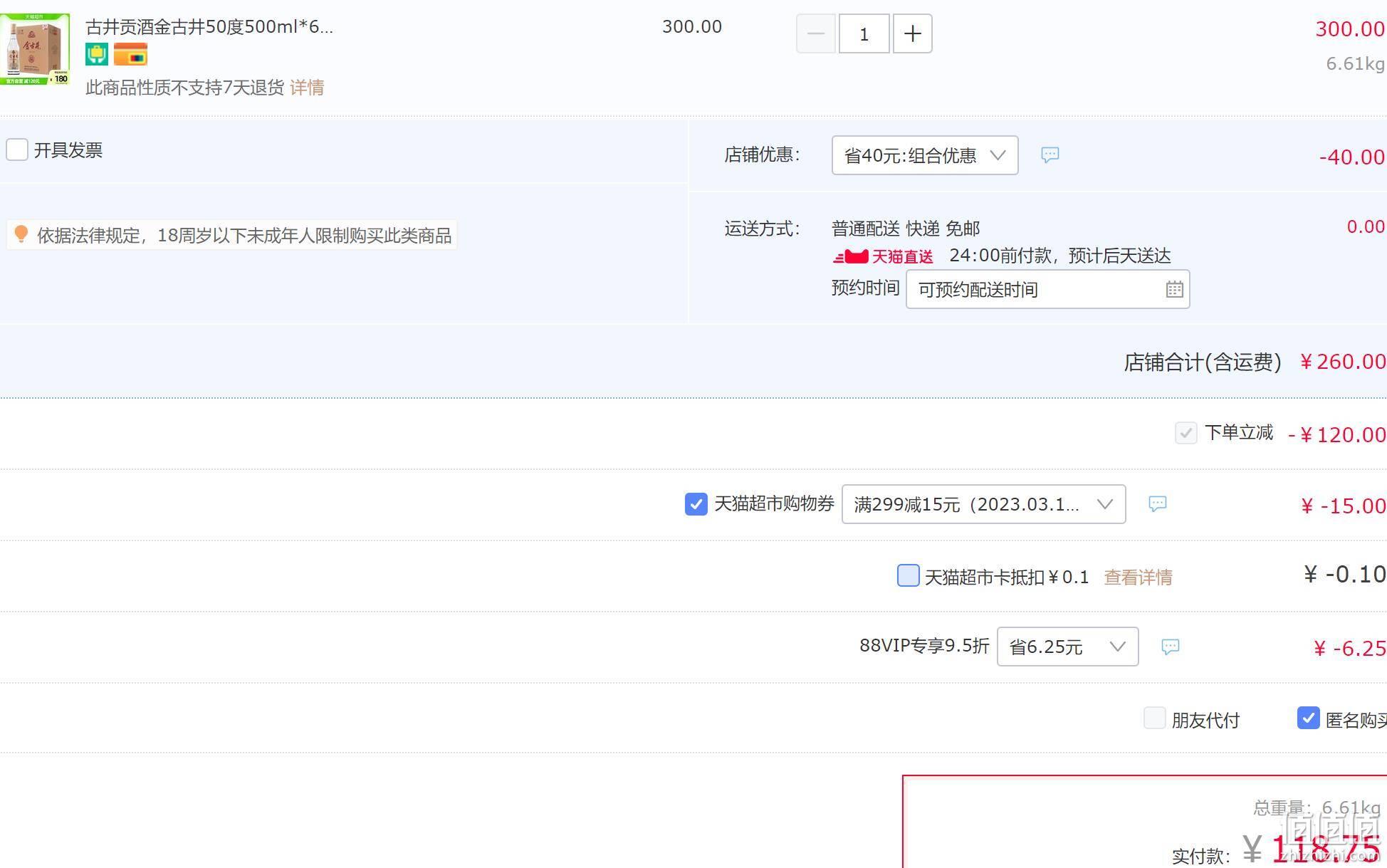Click the 88VIP专享9.5折 label
This screenshot has width=1387, height=868.
coord(924,646)
